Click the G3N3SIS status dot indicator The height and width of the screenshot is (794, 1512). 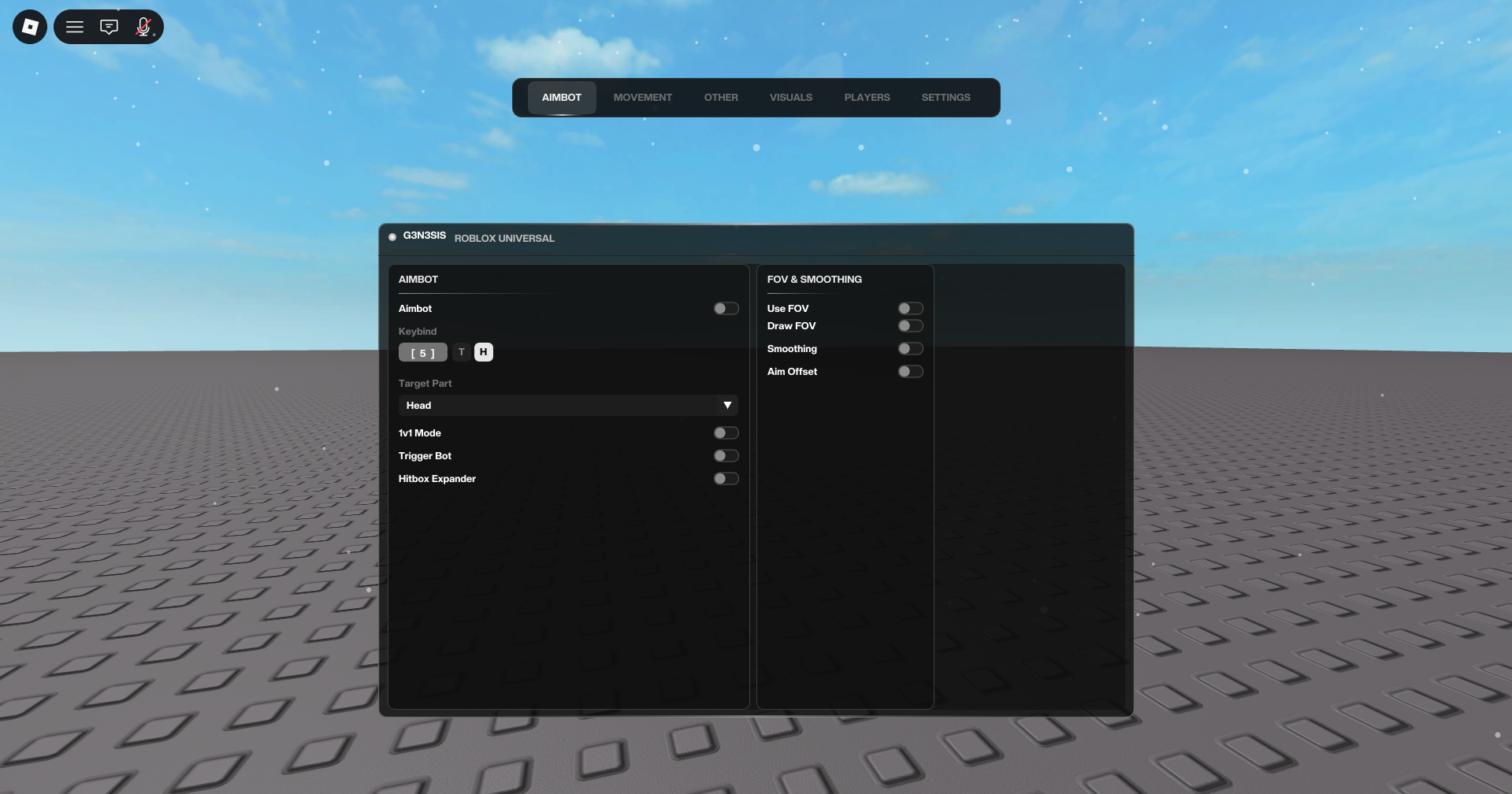392,236
